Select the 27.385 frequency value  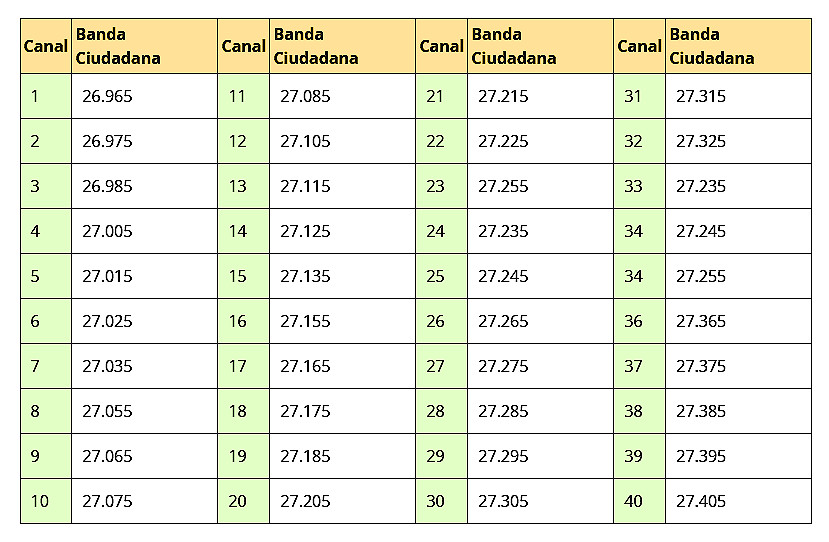pyautogui.click(x=701, y=411)
